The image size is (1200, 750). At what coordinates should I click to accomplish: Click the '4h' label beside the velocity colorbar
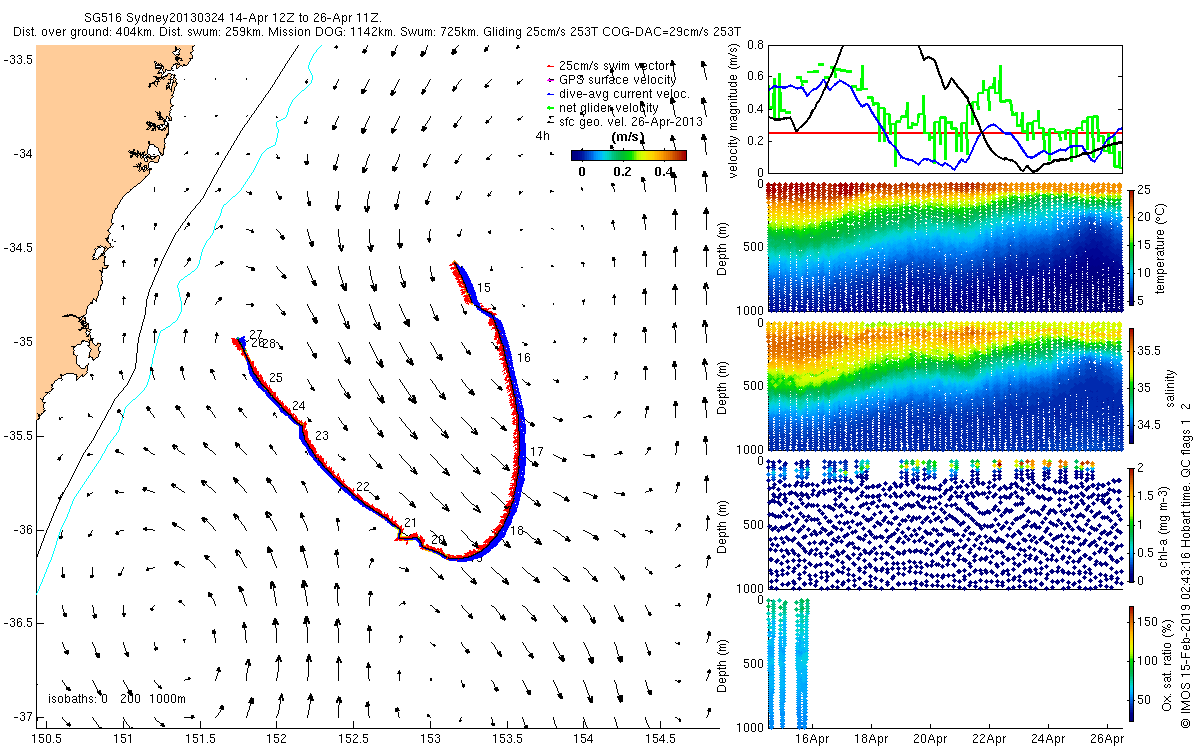543,135
